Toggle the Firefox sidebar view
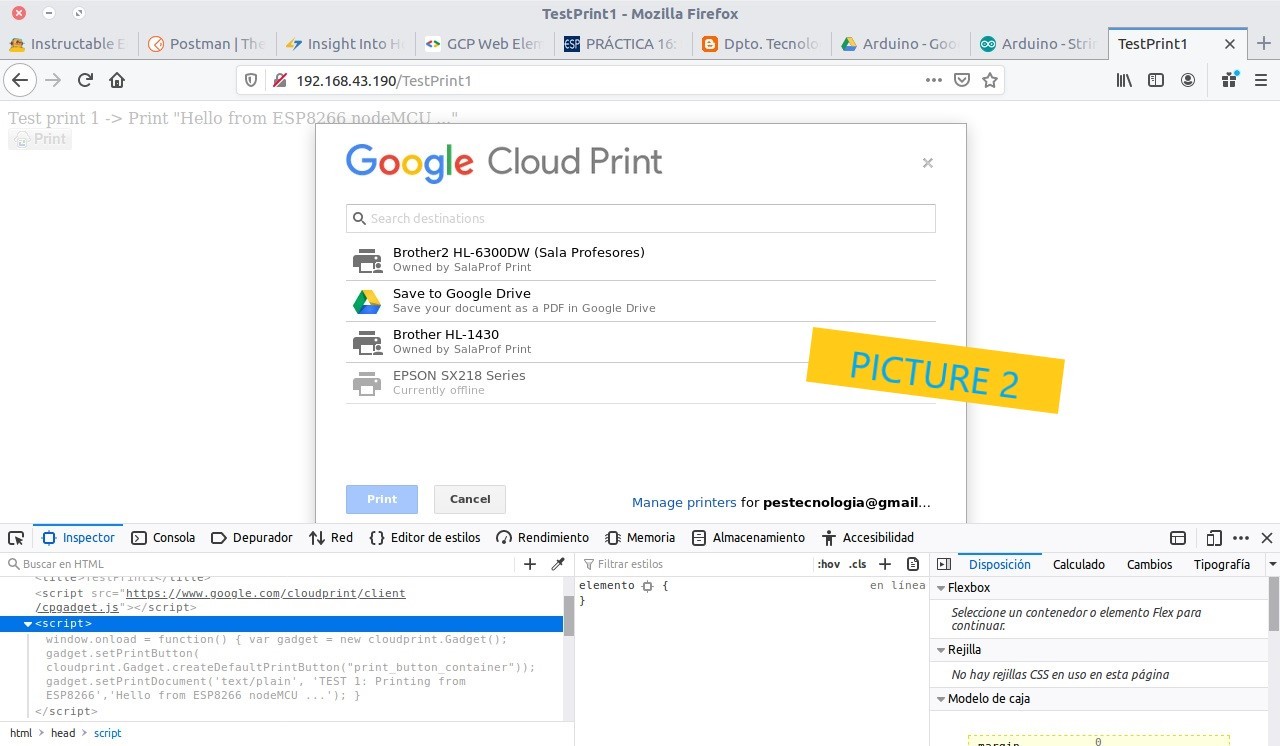The image size is (1280, 746). (1156, 80)
